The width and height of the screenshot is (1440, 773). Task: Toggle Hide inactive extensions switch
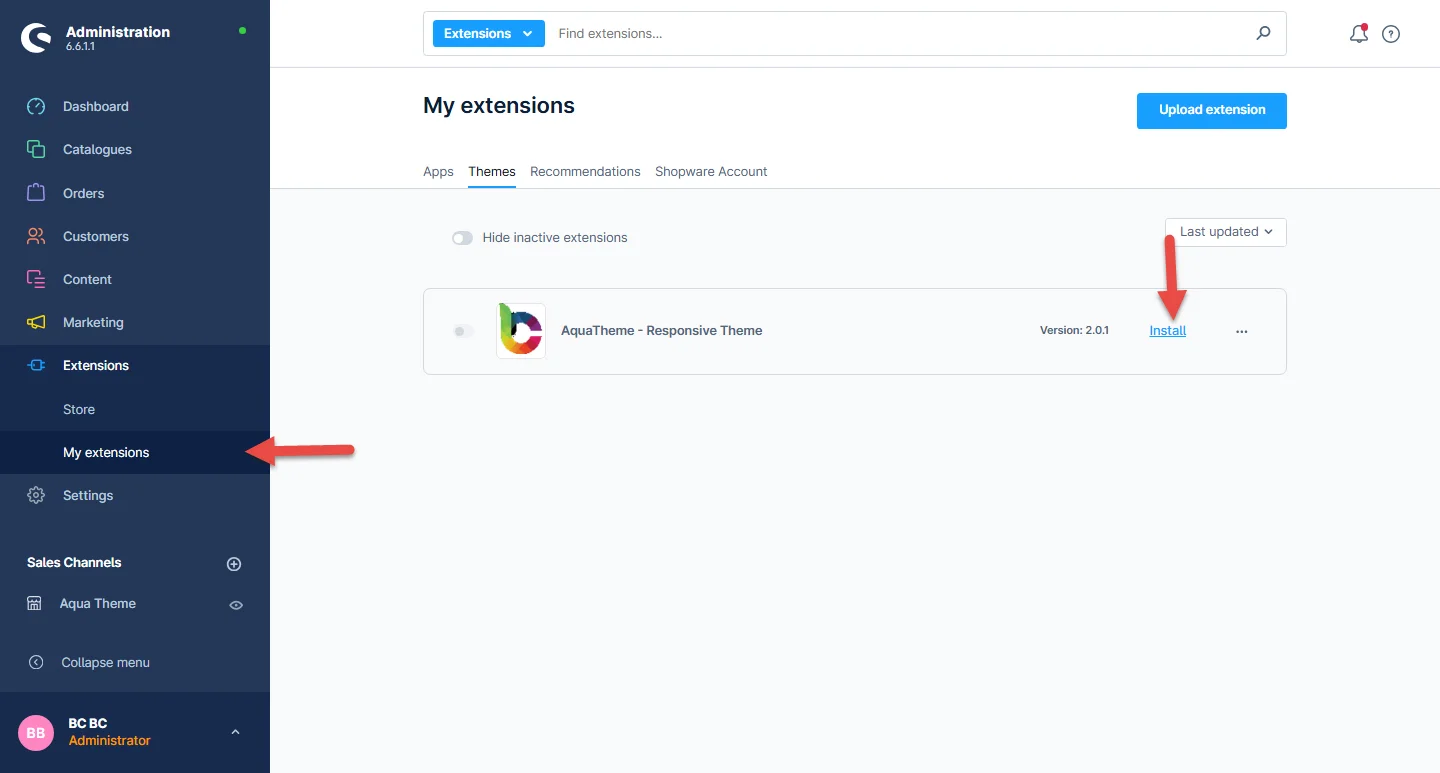(x=462, y=238)
